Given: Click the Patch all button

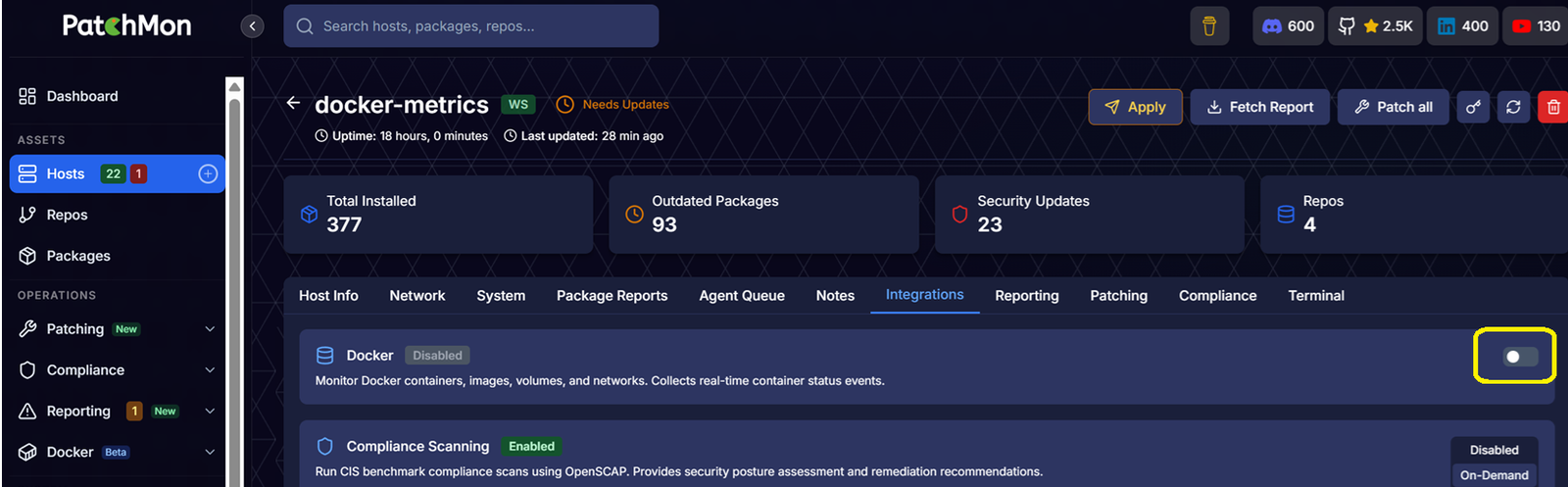Looking at the screenshot, I should 1394,107.
